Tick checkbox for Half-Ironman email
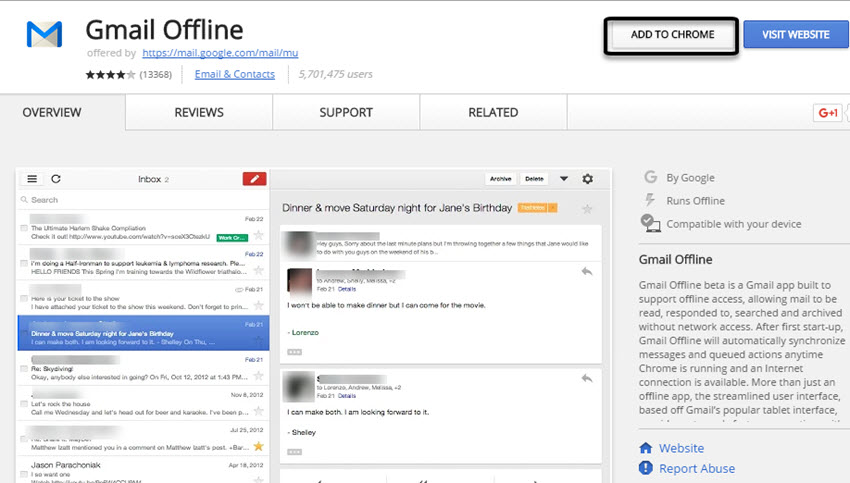Image resolution: width=850 pixels, height=483 pixels. click(24, 263)
